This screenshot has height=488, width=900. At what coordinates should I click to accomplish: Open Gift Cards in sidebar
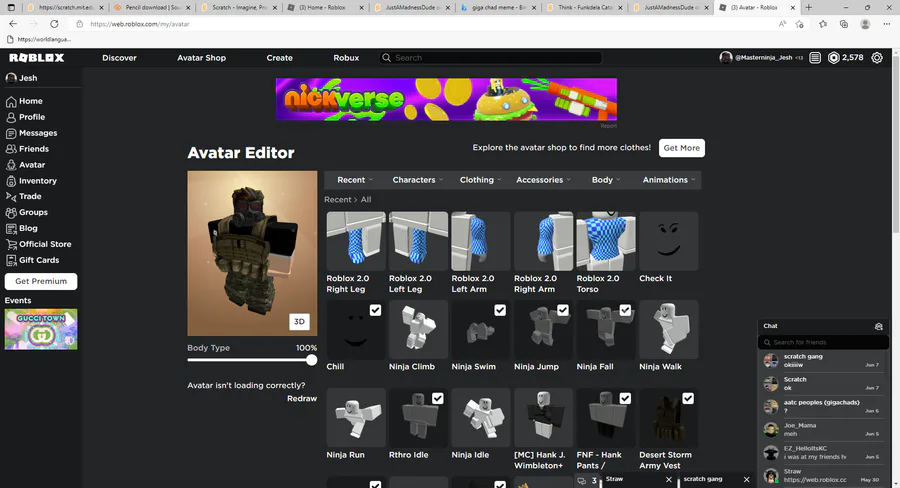[x=32, y=260]
